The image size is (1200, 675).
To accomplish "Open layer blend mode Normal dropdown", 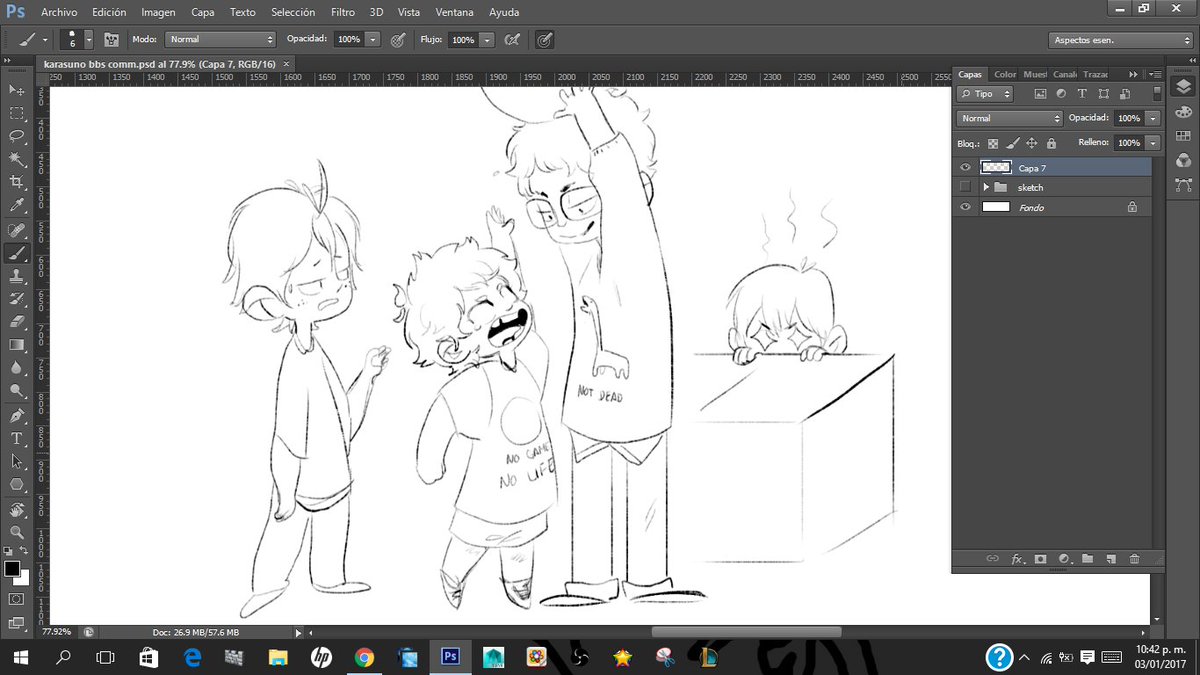I will pos(1008,118).
